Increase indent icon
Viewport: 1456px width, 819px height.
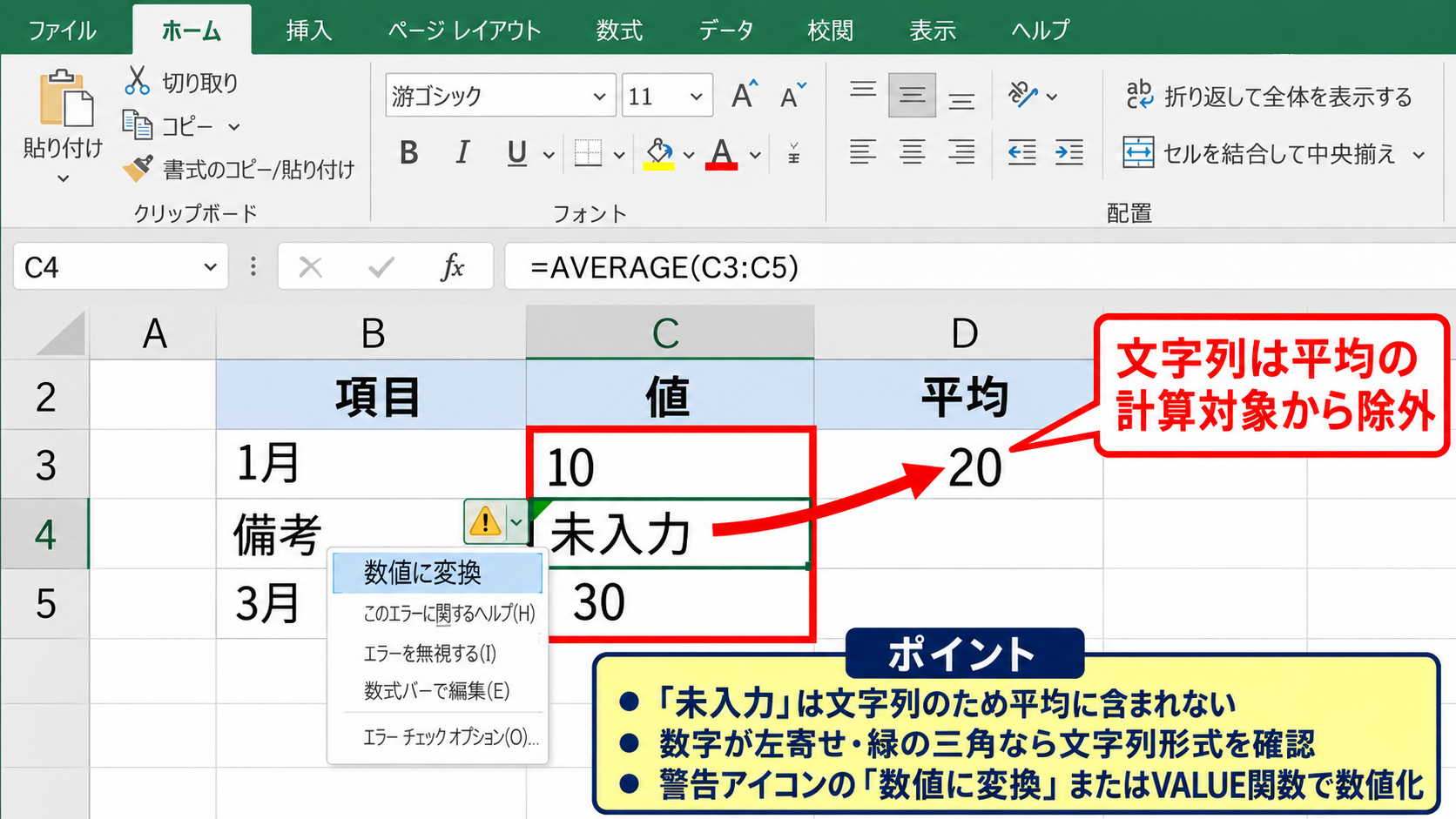coord(1069,152)
